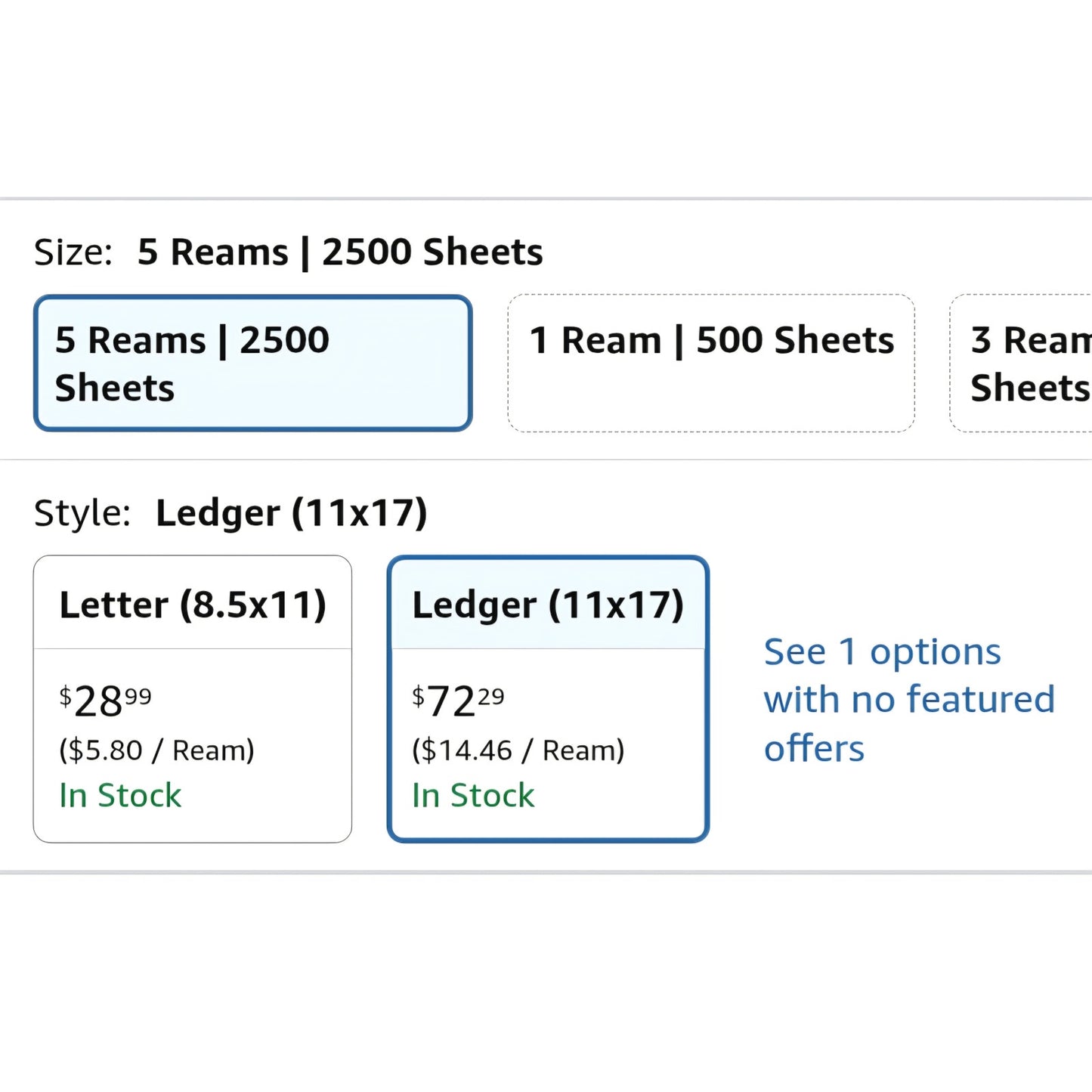Click the 'Letter (8.5x11)' title in its card
This screenshot has width=1092, height=1092.
point(193,605)
